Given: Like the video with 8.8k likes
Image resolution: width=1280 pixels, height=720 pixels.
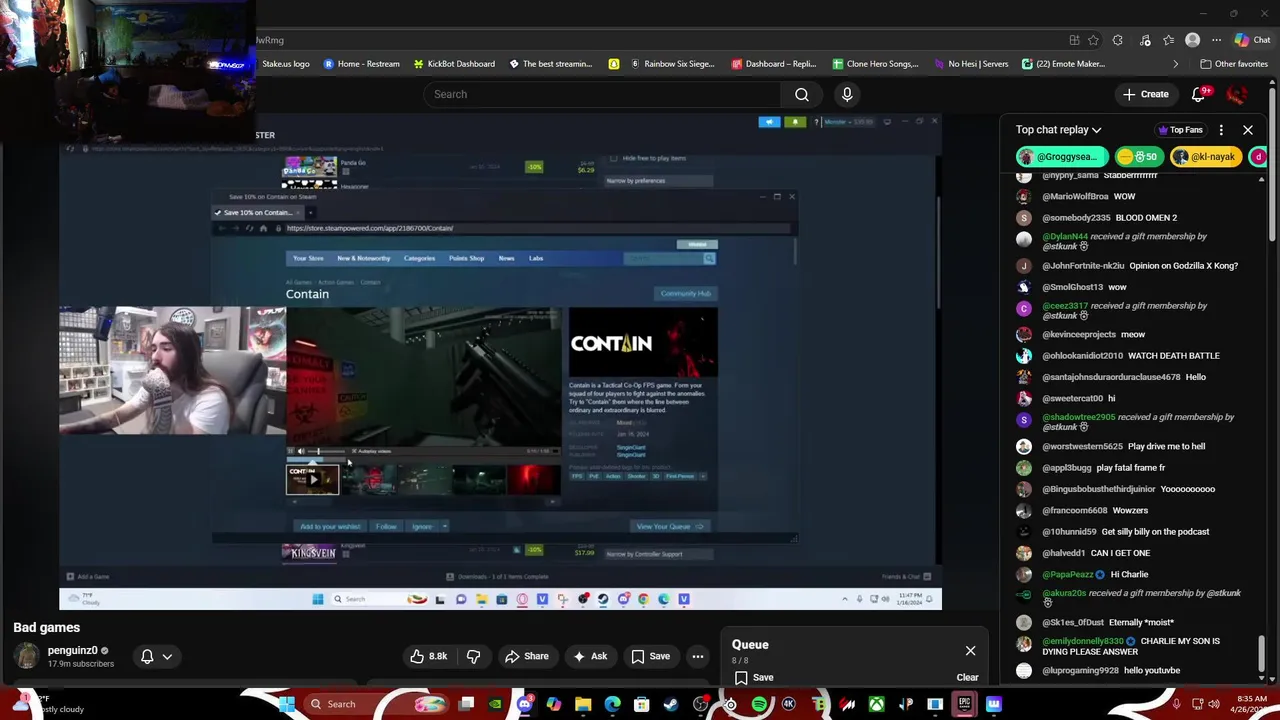Looking at the screenshot, I should pyautogui.click(x=429, y=656).
